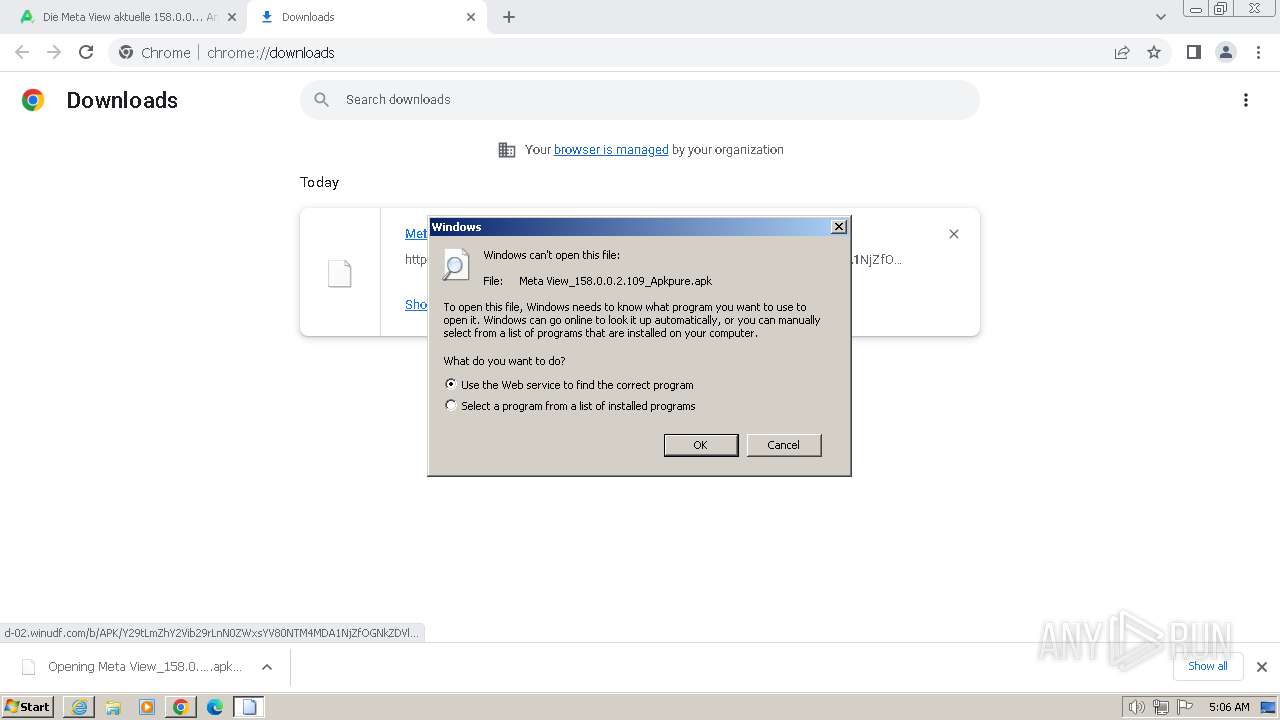Click the blank file window taskbar icon
The width and height of the screenshot is (1280, 720).
(249, 707)
